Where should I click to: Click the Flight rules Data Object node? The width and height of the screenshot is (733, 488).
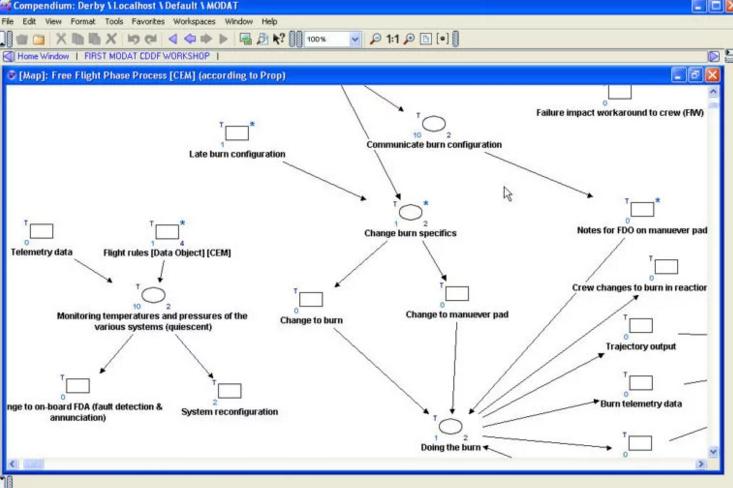167,231
